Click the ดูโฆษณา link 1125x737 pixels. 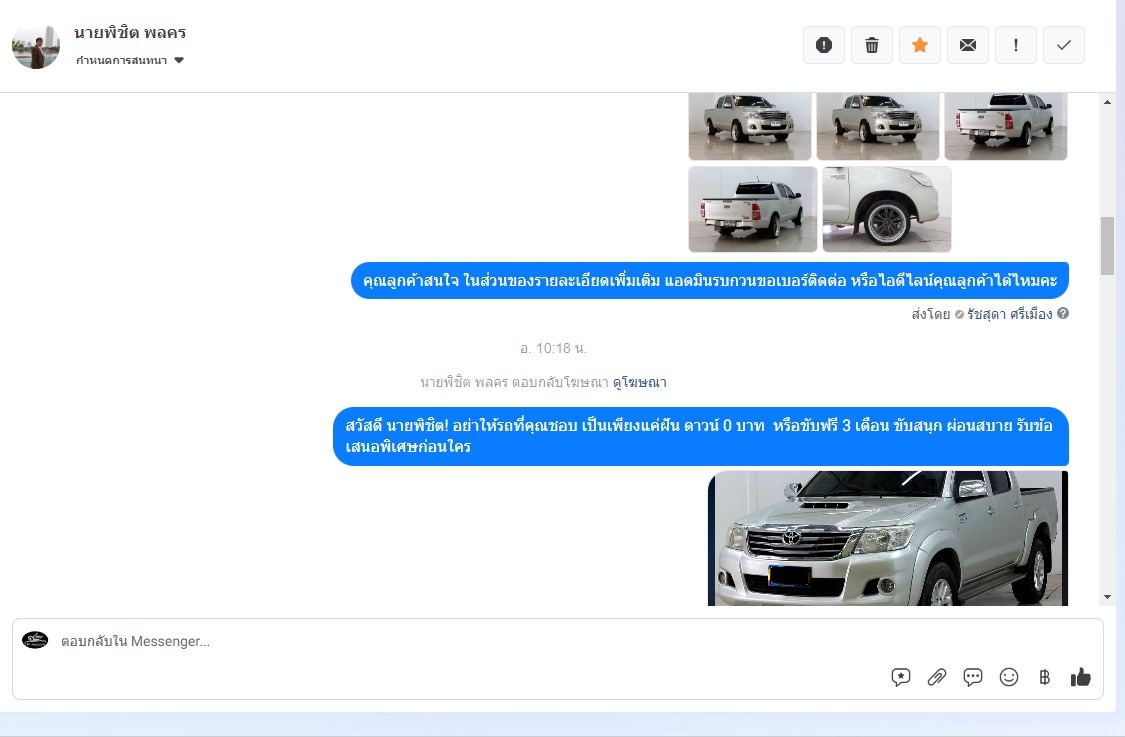[x=639, y=382]
